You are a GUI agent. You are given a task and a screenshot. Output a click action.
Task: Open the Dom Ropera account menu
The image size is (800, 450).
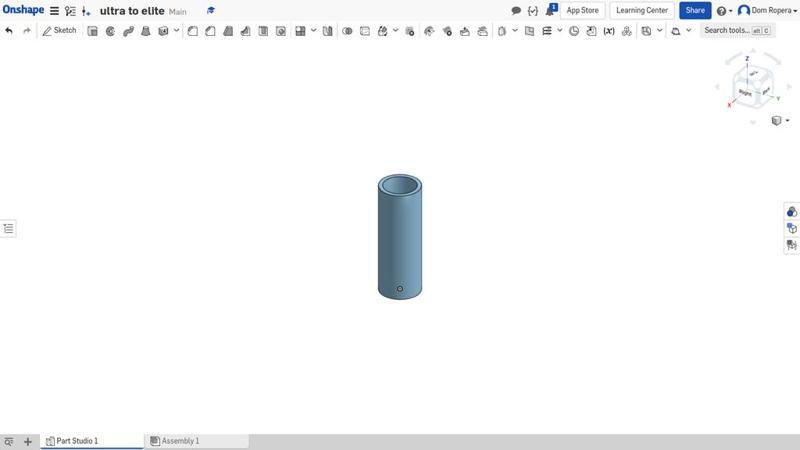(x=767, y=10)
